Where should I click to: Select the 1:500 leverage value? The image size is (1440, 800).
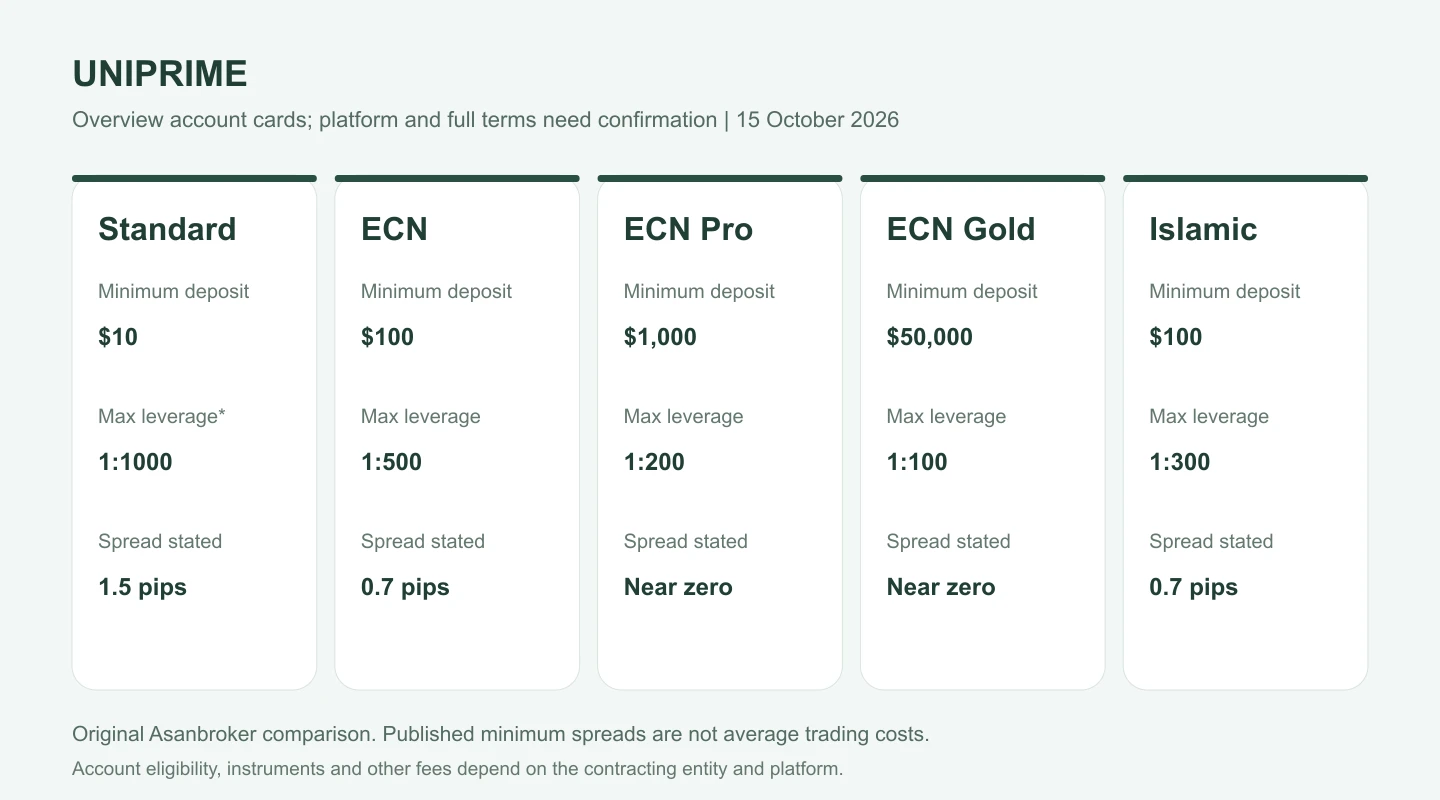(x=391, y=462)
